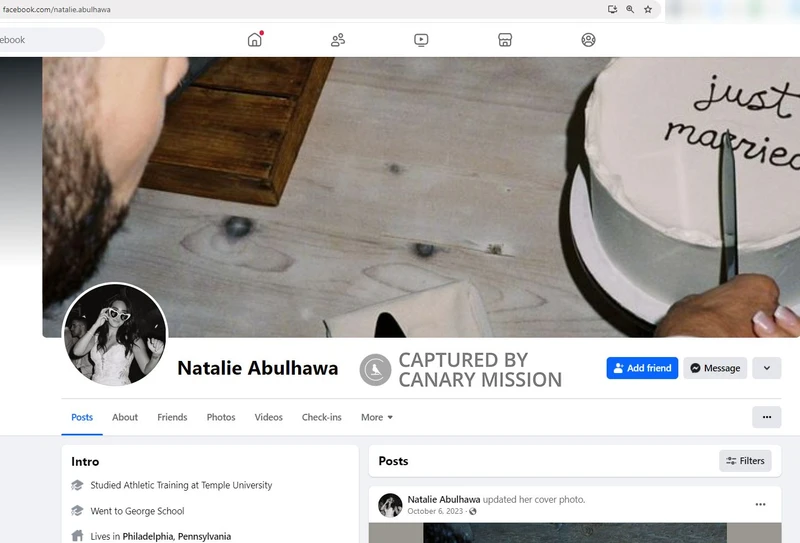Bookmark this page with the star icon

click(x=648, y=9)
